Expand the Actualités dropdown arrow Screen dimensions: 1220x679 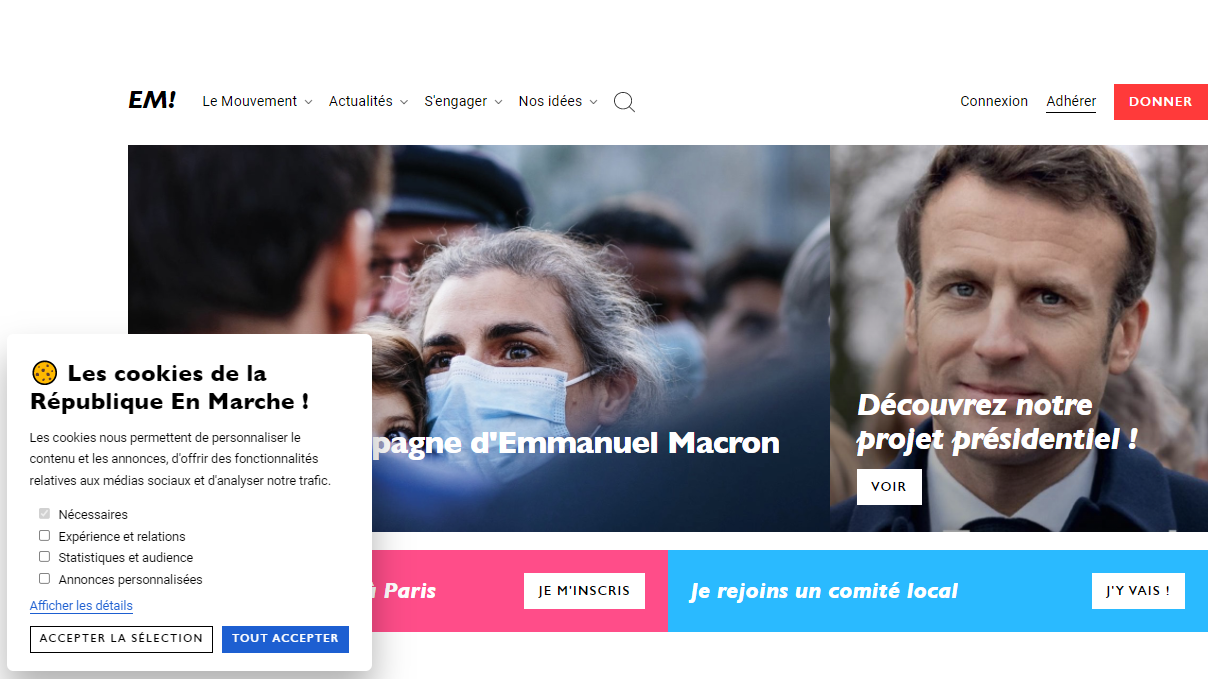(x=404, y=102)
